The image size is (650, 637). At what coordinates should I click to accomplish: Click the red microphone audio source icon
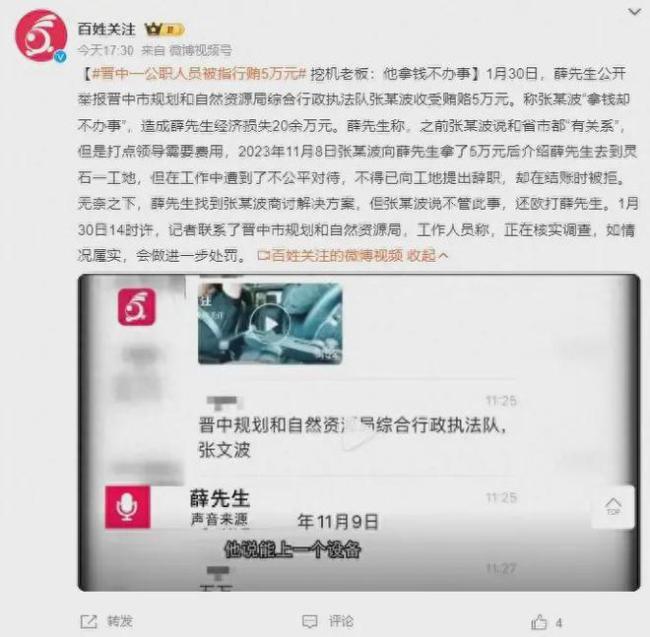(128, 507)
